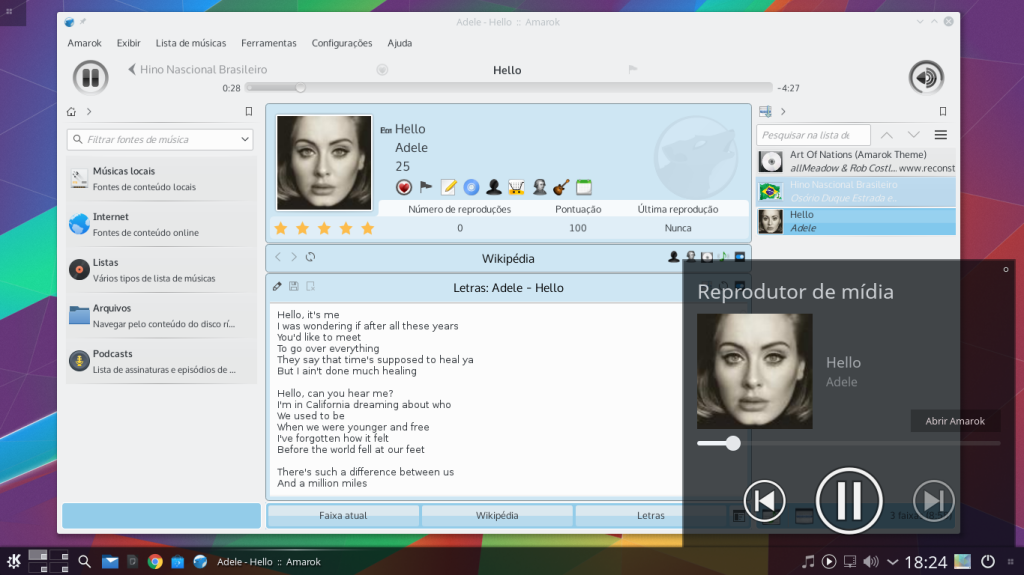
Task: Click the calendar year icon
Action: [x=584, y=188]
